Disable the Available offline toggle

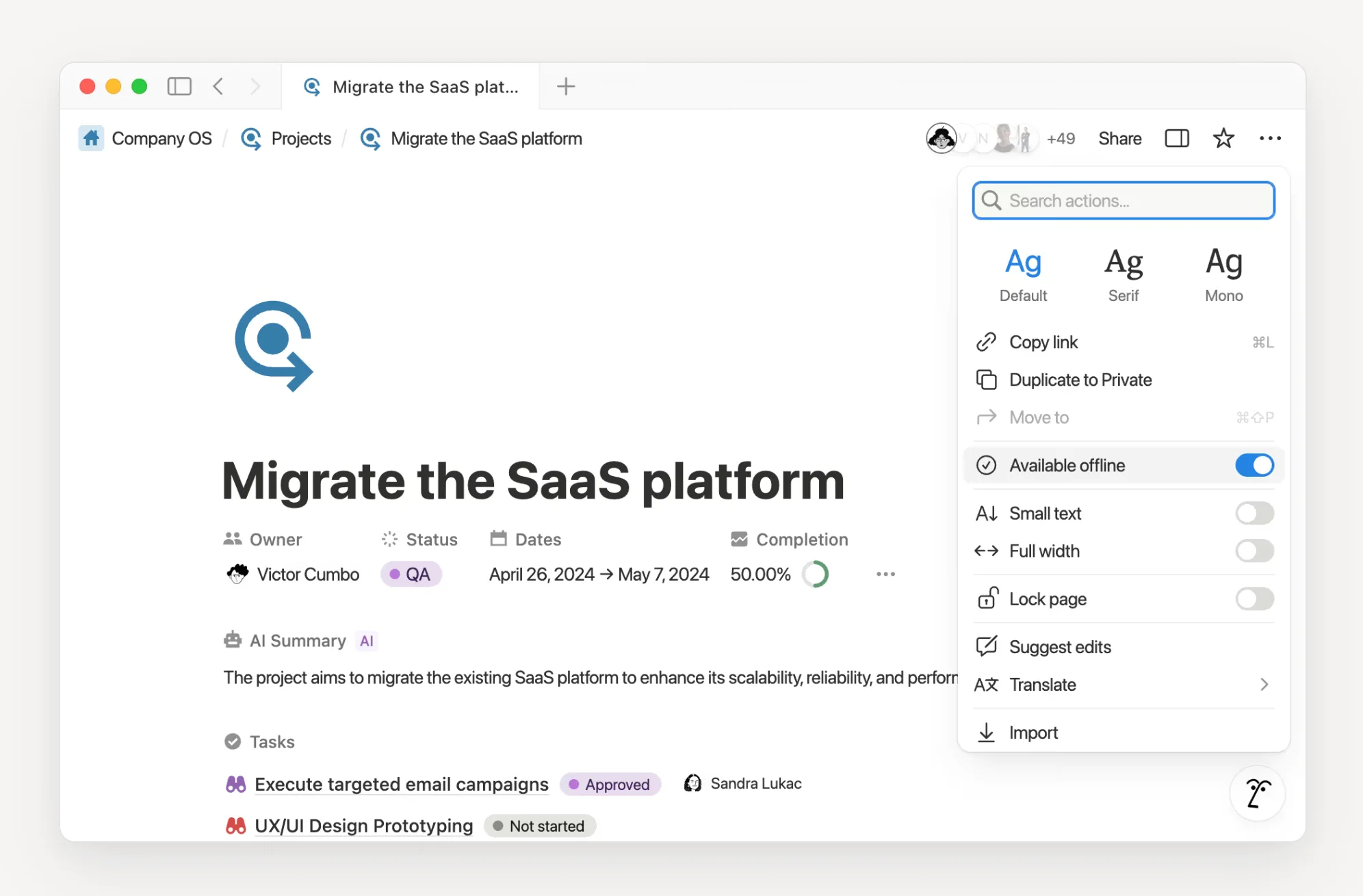(1254, 465)
